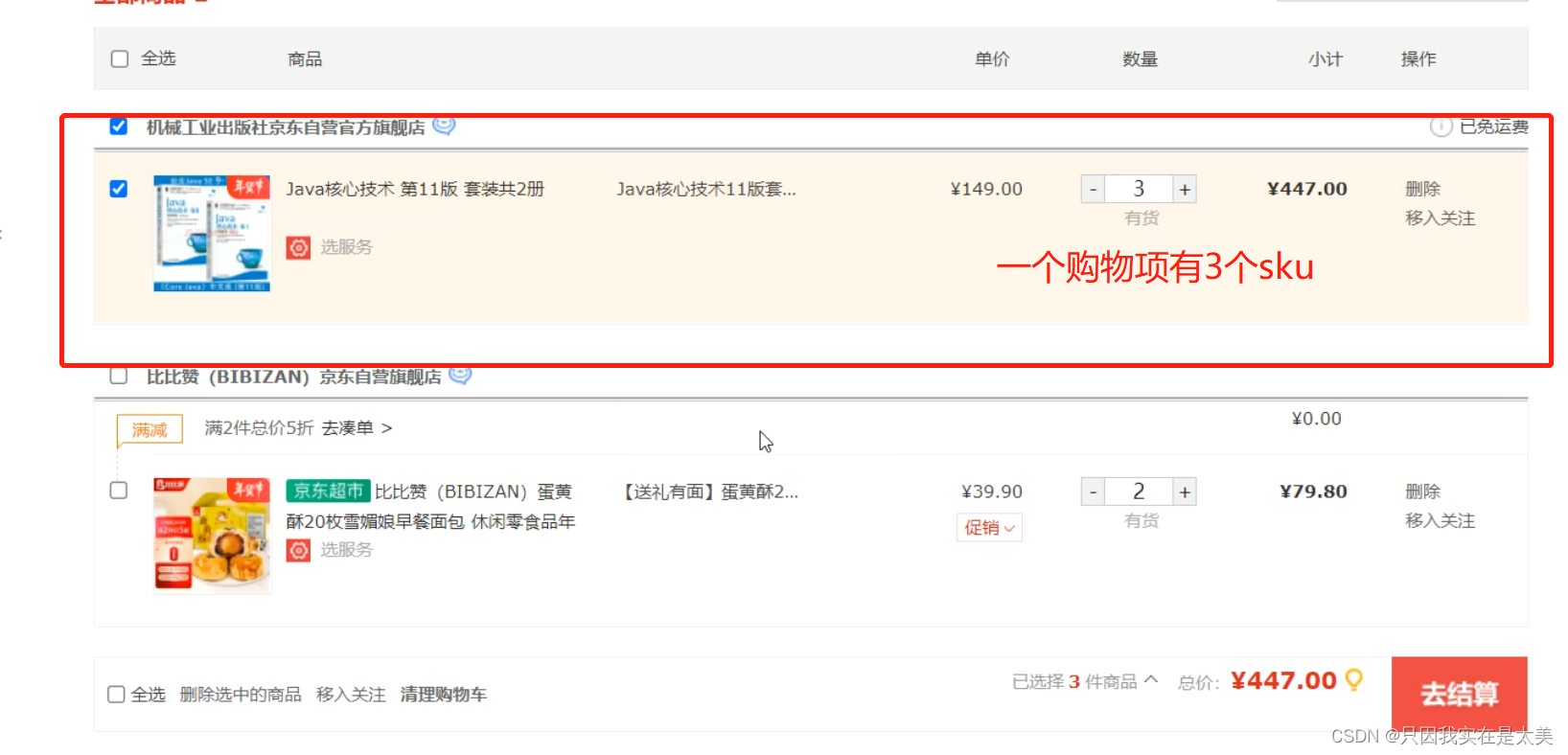The height and width of the screenshot is (755, 1568).
Task: Click the ¥79.80 subtotal
Action: [1313, 492]
